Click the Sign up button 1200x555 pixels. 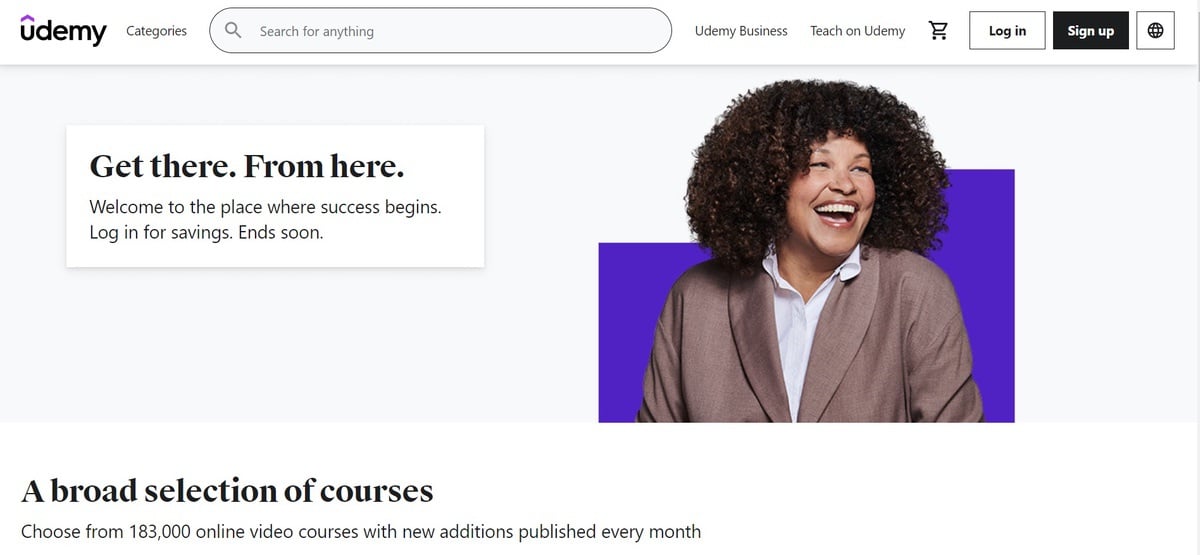[x=1090, y=31]
